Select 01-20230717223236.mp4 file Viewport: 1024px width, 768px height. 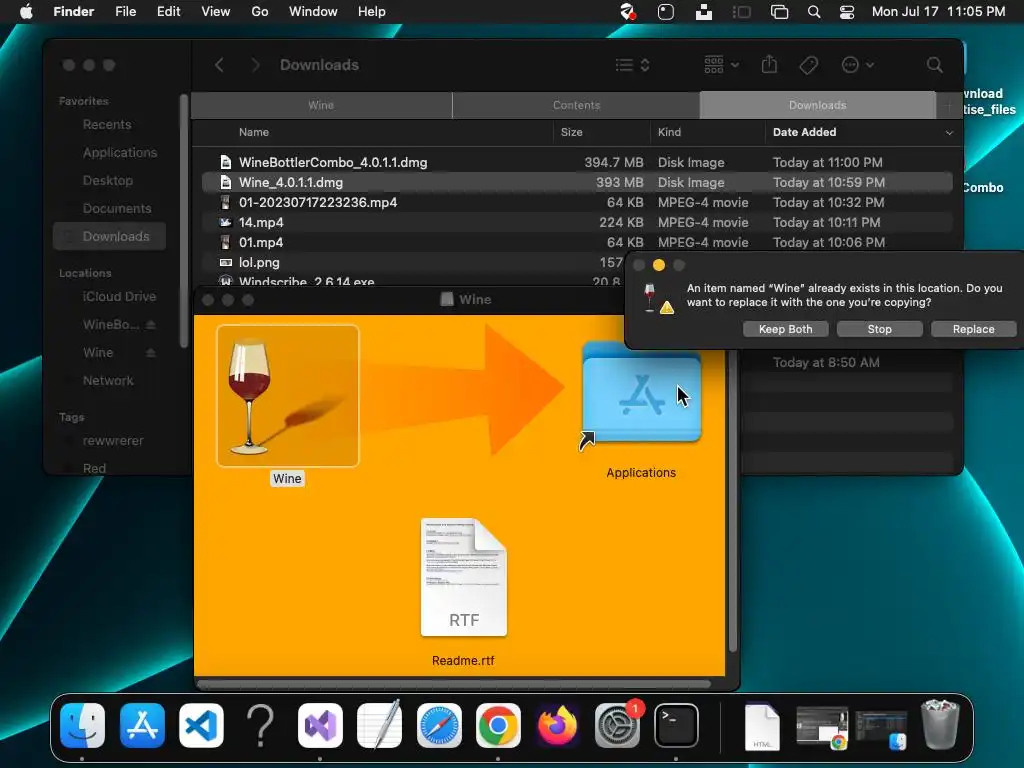pos(577,202)
